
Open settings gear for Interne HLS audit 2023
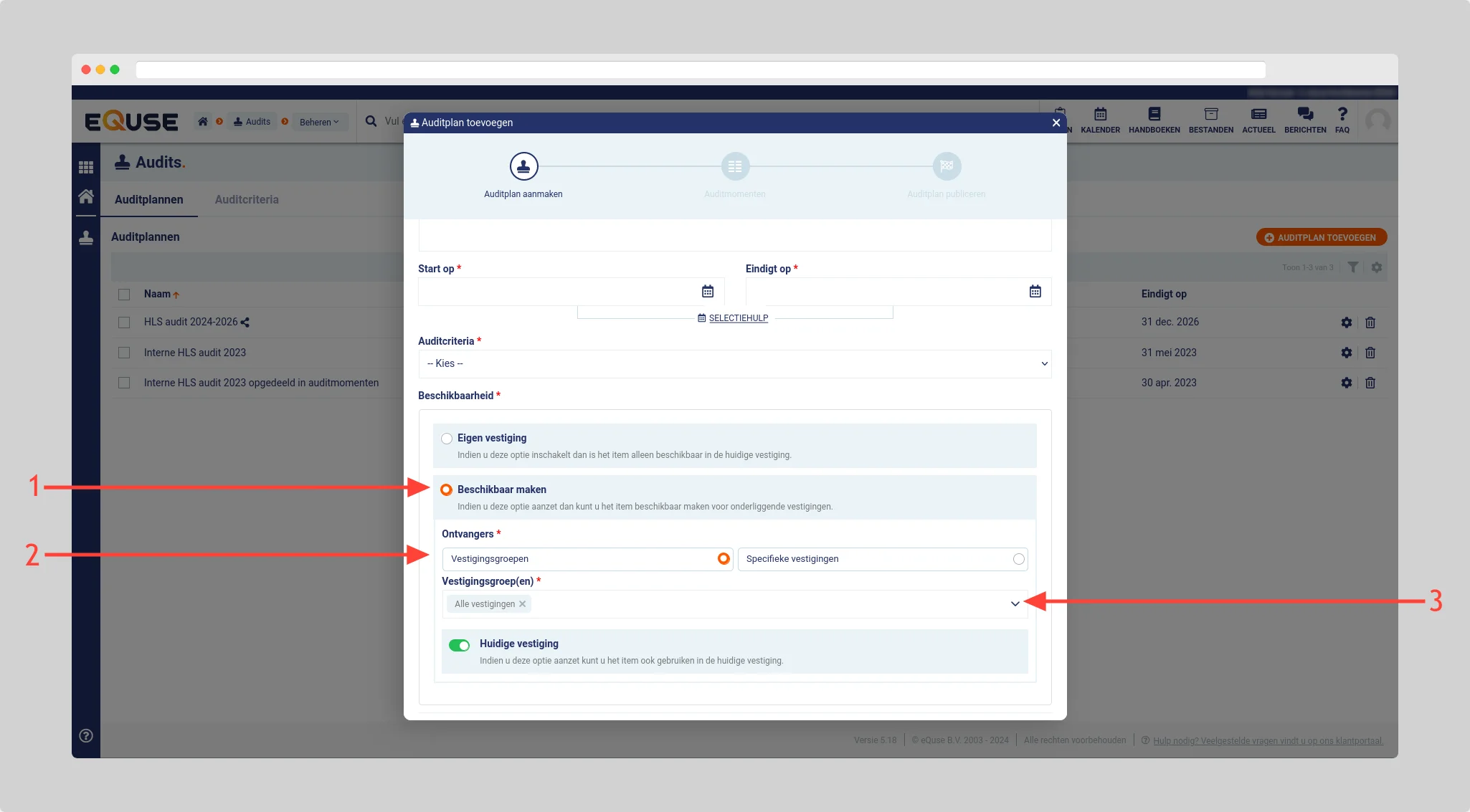pyautogui.click(x=1346, y=353)
